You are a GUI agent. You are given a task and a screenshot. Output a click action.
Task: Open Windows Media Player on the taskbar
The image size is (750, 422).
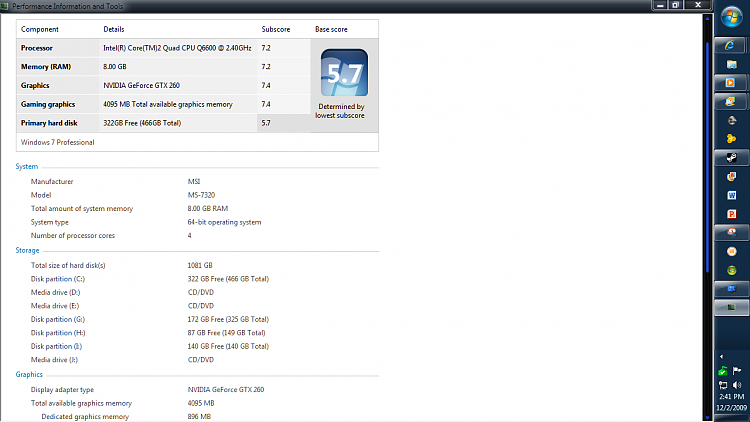click(x=731, y=83)
